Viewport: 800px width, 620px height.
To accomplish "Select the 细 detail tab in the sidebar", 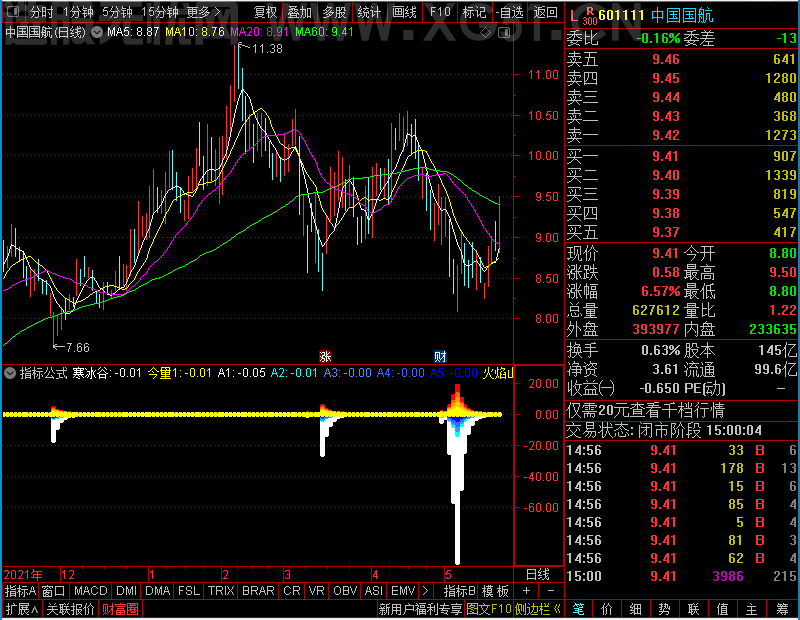I will pos(635,609).
